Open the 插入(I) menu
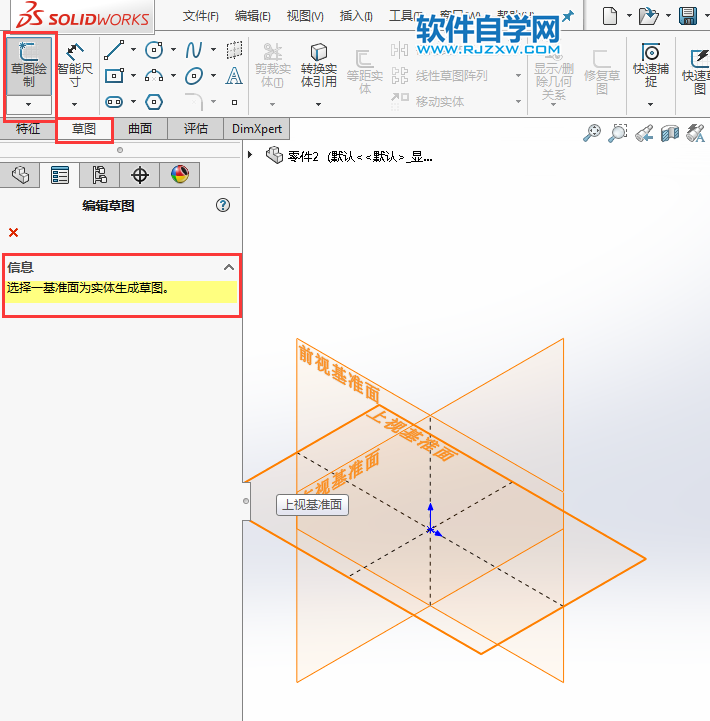The height and width of the screenshot is (721, 710). 356,16
